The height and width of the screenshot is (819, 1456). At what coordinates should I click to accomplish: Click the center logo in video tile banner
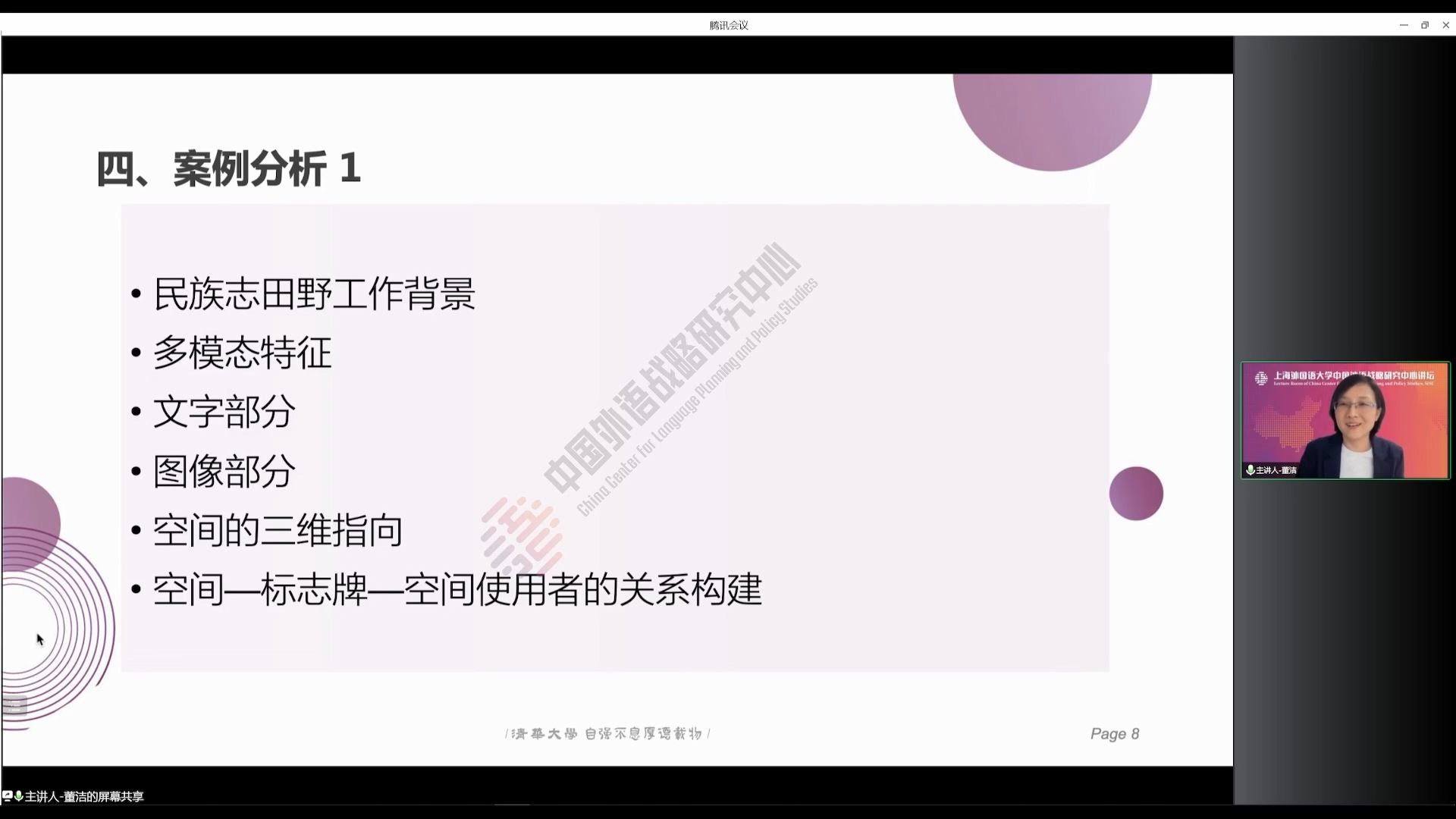[1260, 378]
